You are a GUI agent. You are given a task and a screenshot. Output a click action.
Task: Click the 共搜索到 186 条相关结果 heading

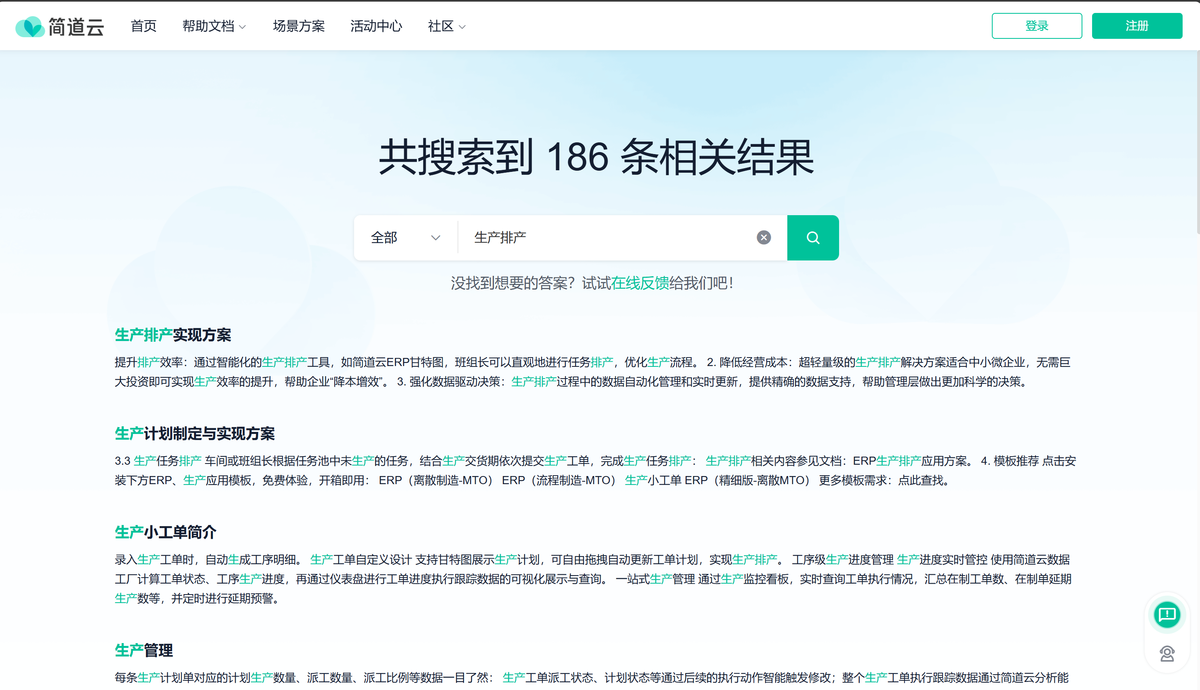596,158
